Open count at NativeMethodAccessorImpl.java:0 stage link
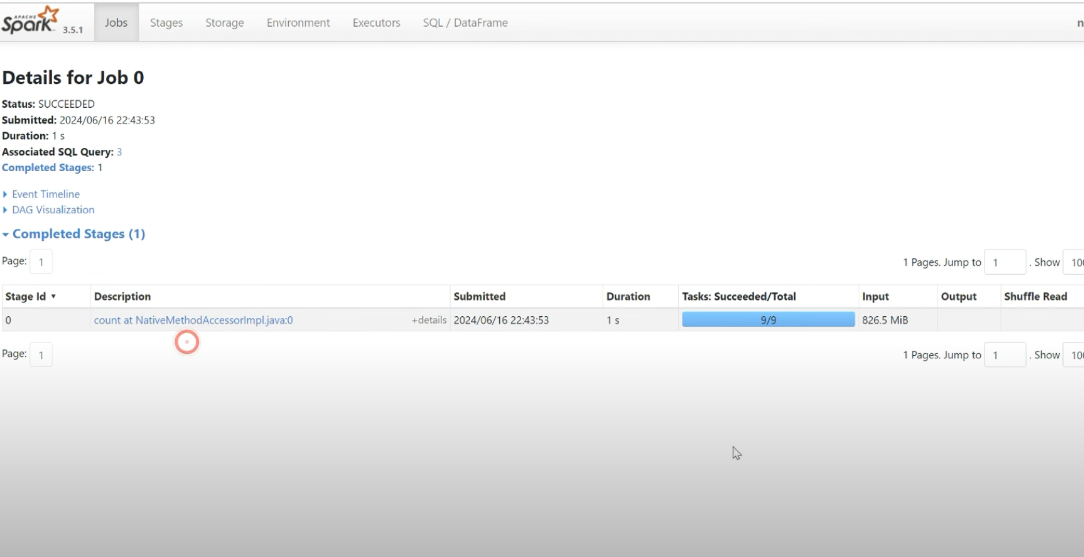1084x557 pixels. (193, 320)
